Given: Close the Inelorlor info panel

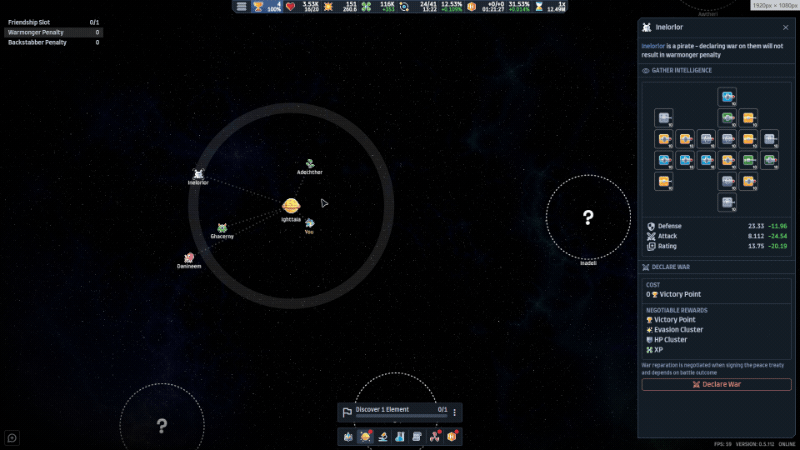Looking at the screenshot, I should (785, 28).
